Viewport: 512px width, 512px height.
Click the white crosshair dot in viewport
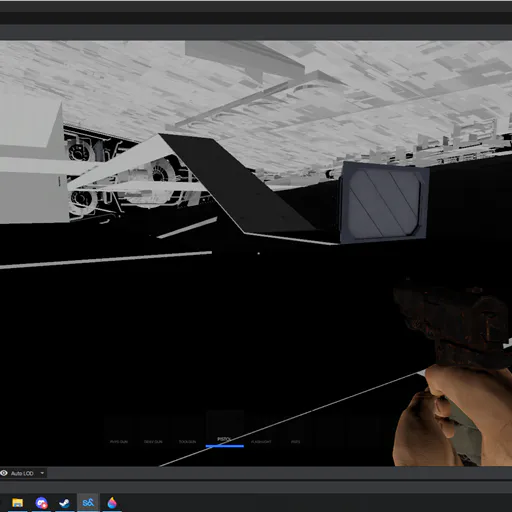pos(259,253)
